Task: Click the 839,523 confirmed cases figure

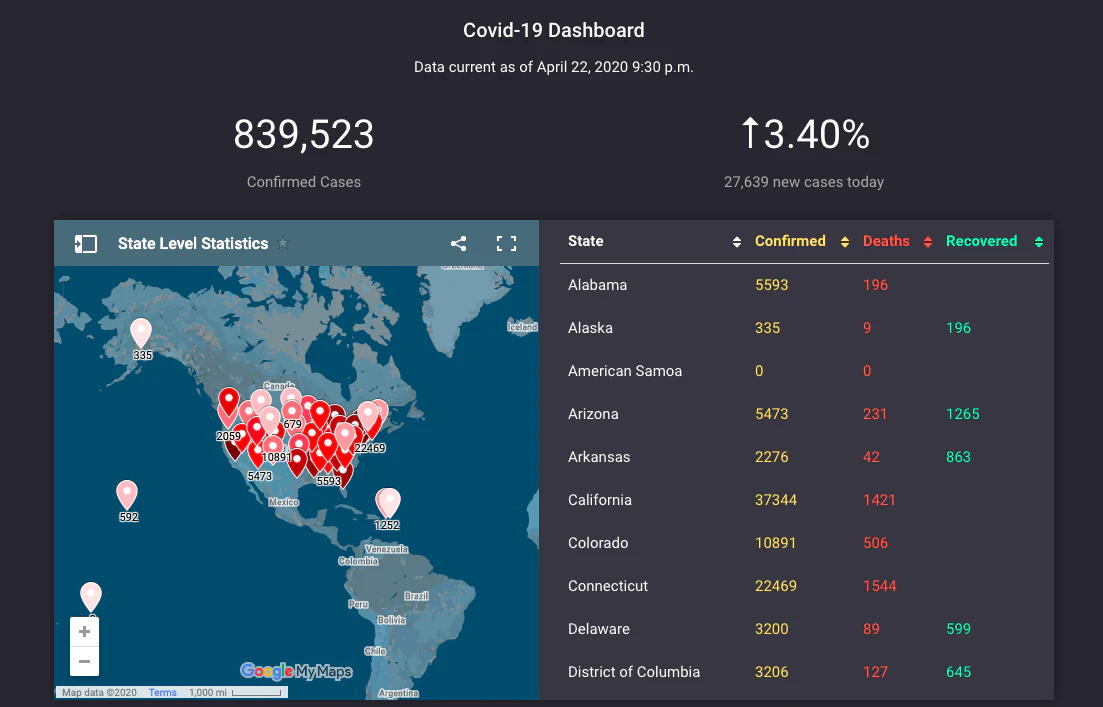Action: point(303,134)
